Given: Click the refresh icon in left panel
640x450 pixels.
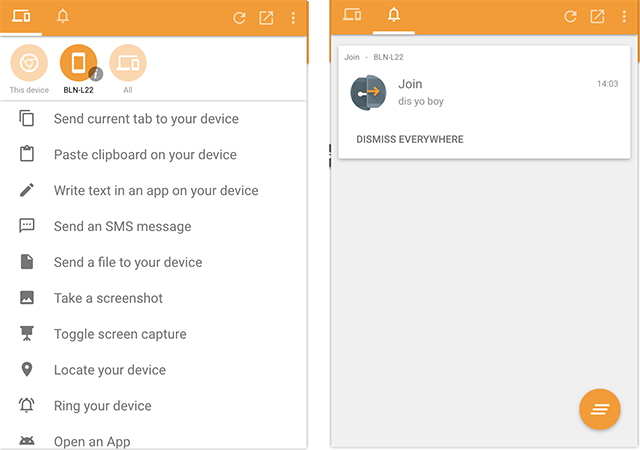Looking at the screenshot, I should click(239, 18).
